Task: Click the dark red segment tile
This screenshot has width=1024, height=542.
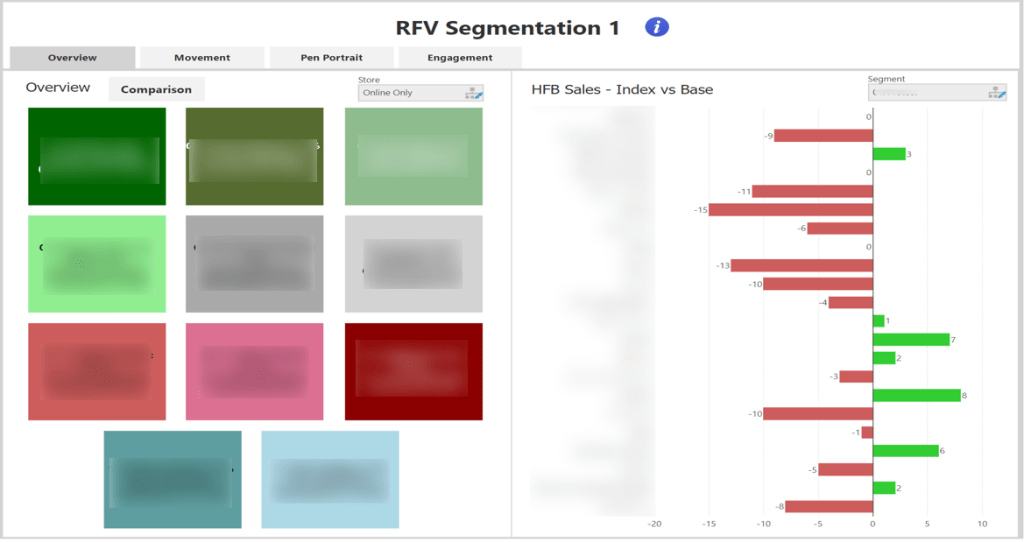Action: [x=413, y=371]
